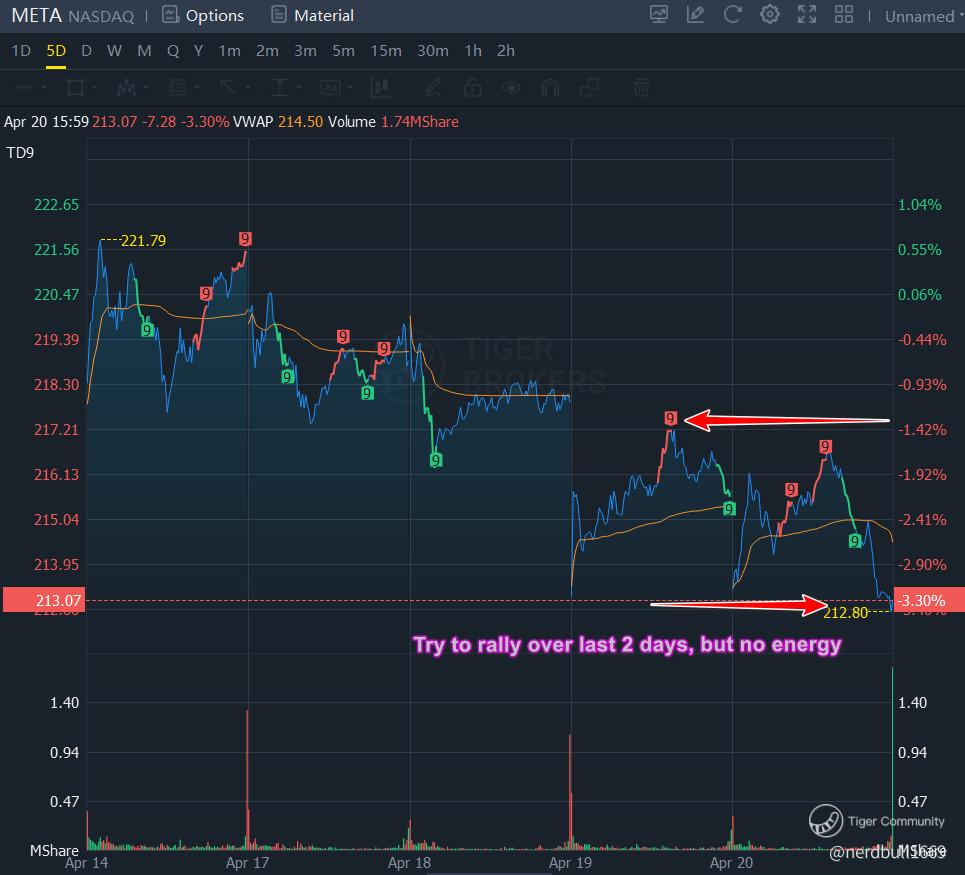Screen dimensions: 965x875
Task: Refresh the chart with the reload icon
Action: point(732,15)
